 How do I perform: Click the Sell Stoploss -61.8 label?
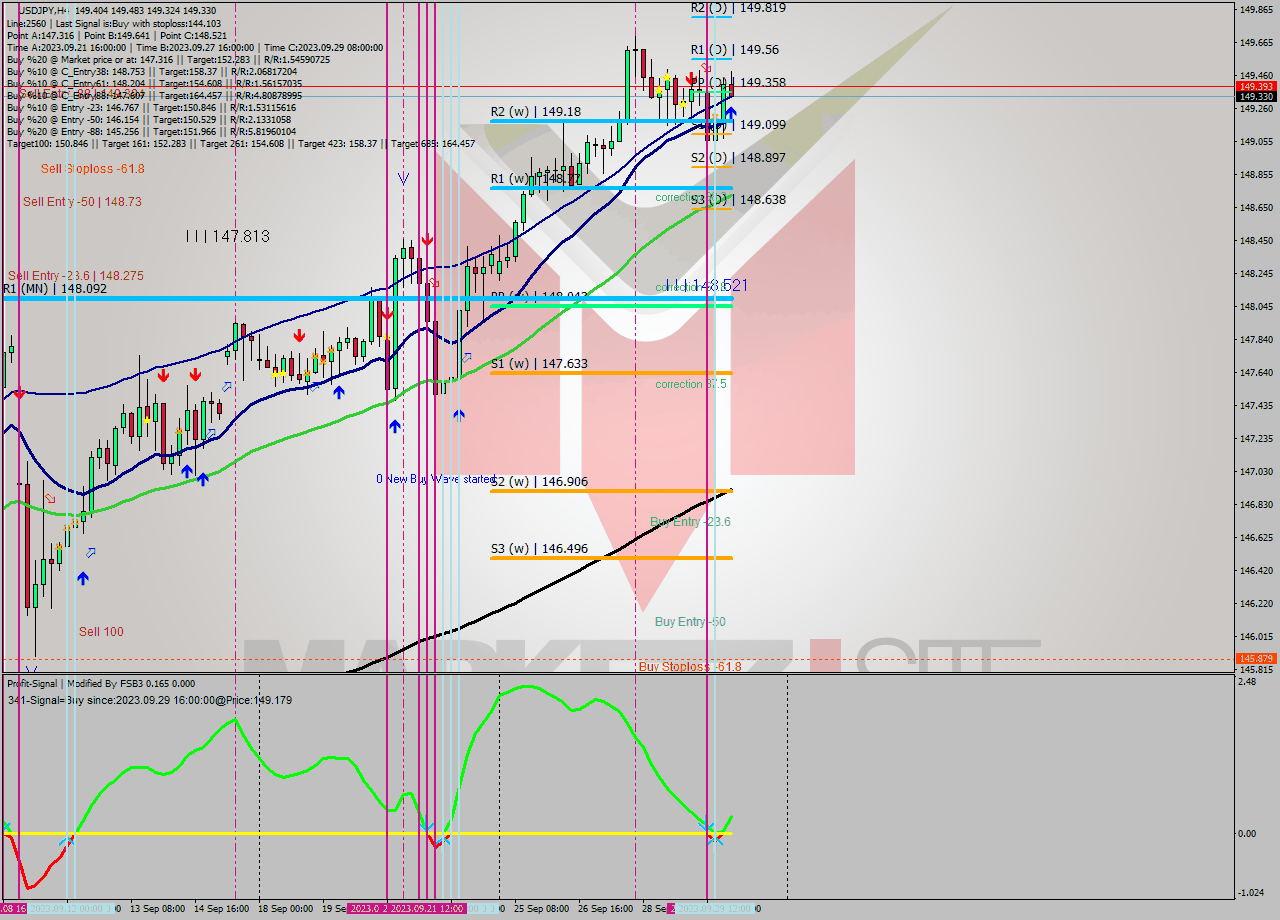click(x=92, y=169)
